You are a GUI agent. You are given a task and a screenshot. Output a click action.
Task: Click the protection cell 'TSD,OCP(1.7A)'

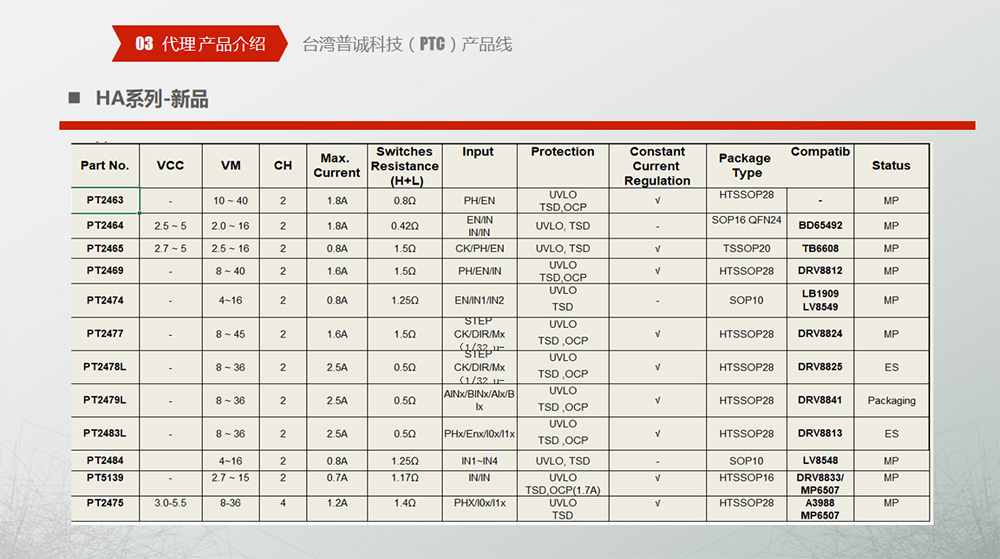[x=562, y=490]
